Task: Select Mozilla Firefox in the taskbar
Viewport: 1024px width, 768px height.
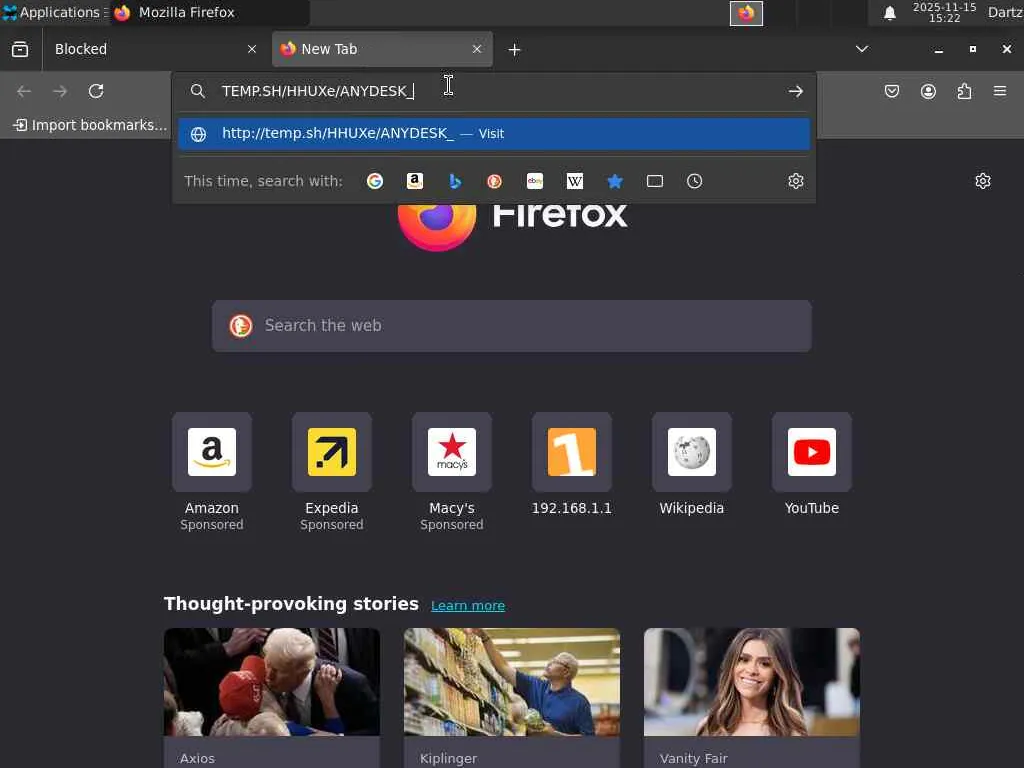Action: click(x=210, y=12)
